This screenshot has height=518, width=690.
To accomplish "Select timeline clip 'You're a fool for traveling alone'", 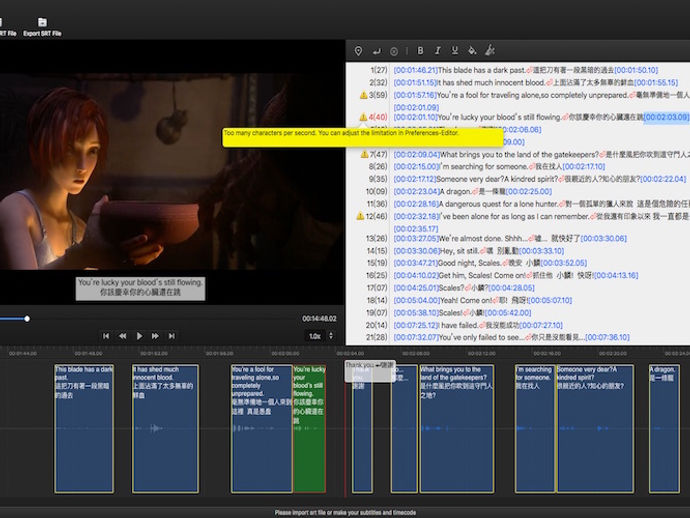I will [261, 428].
